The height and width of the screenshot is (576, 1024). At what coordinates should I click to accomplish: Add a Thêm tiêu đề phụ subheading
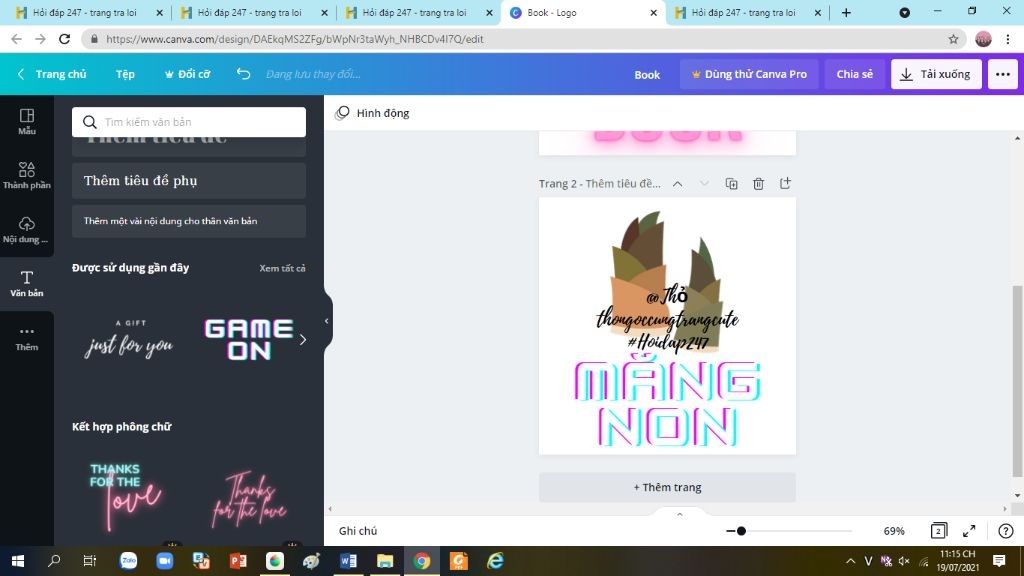coord(189,180)
